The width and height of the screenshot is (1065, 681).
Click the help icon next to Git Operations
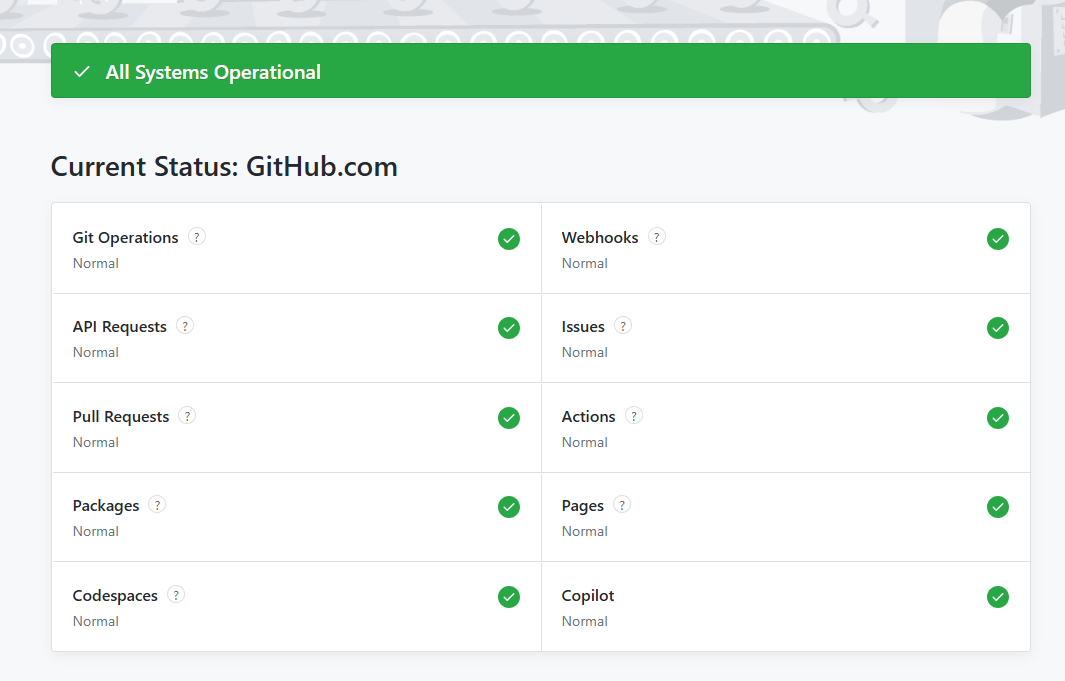[x=197, y=237]
